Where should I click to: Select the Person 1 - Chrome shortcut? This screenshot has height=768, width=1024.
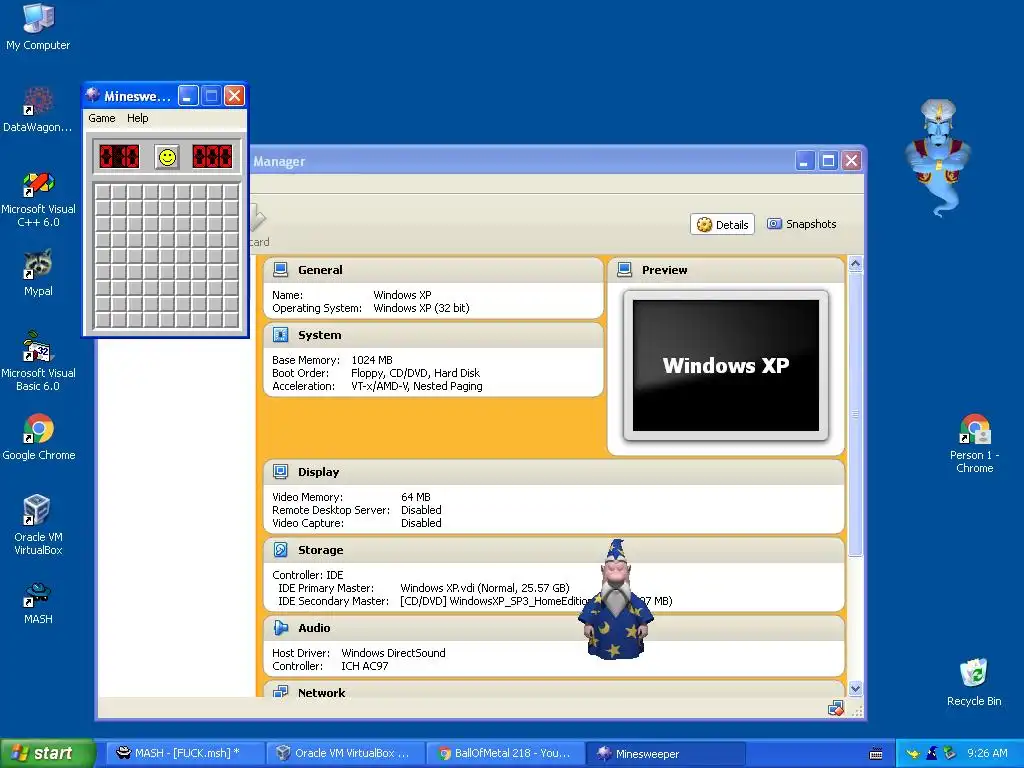(x=974, y=444)
